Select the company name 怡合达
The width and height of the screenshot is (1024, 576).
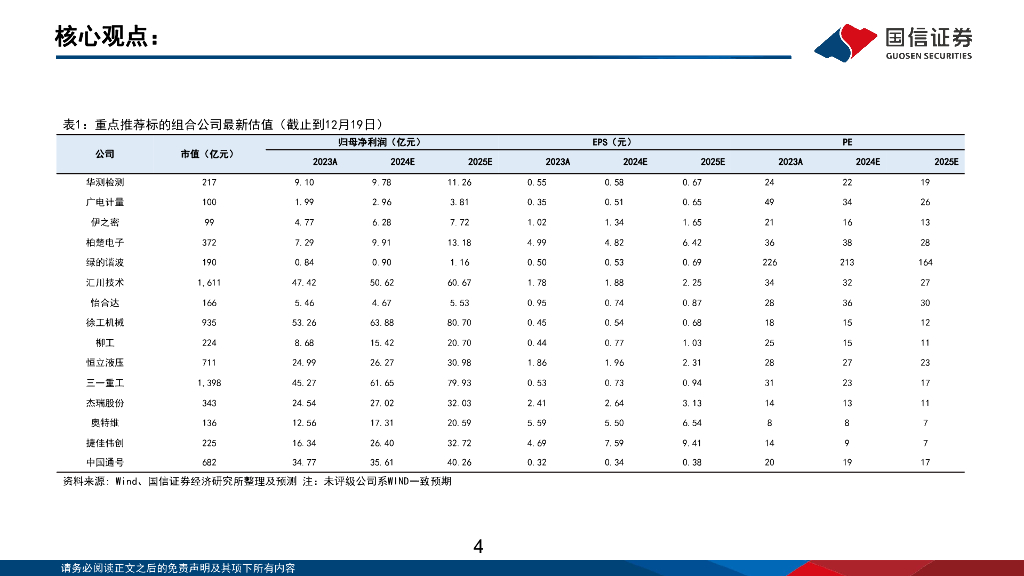pyautogui.click(x=104, y=303)
